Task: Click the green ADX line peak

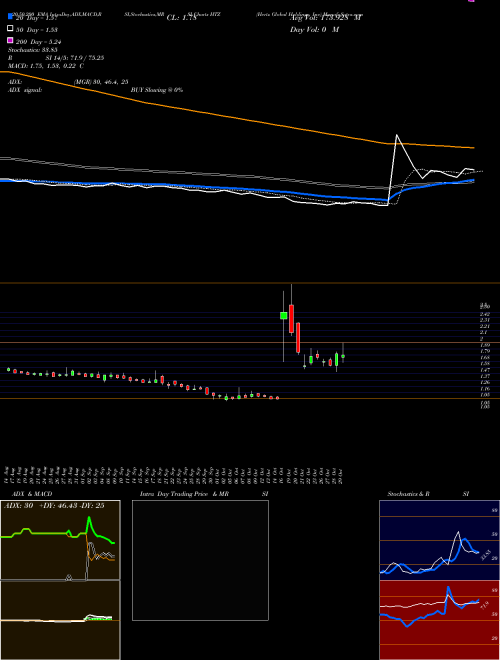Action: point(89,519)
